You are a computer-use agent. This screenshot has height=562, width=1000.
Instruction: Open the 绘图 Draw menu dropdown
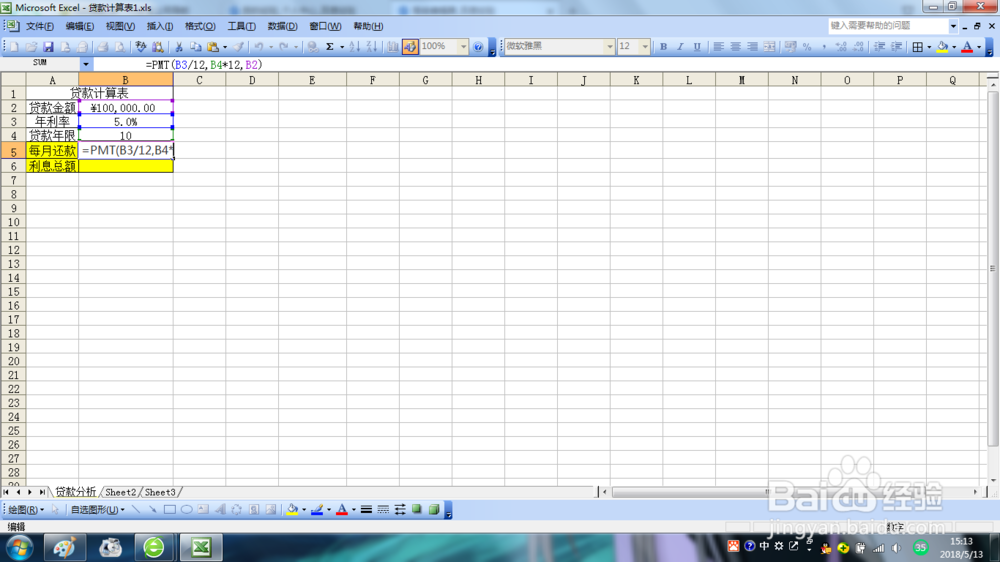pyautogui.click(x=26, y=510)
